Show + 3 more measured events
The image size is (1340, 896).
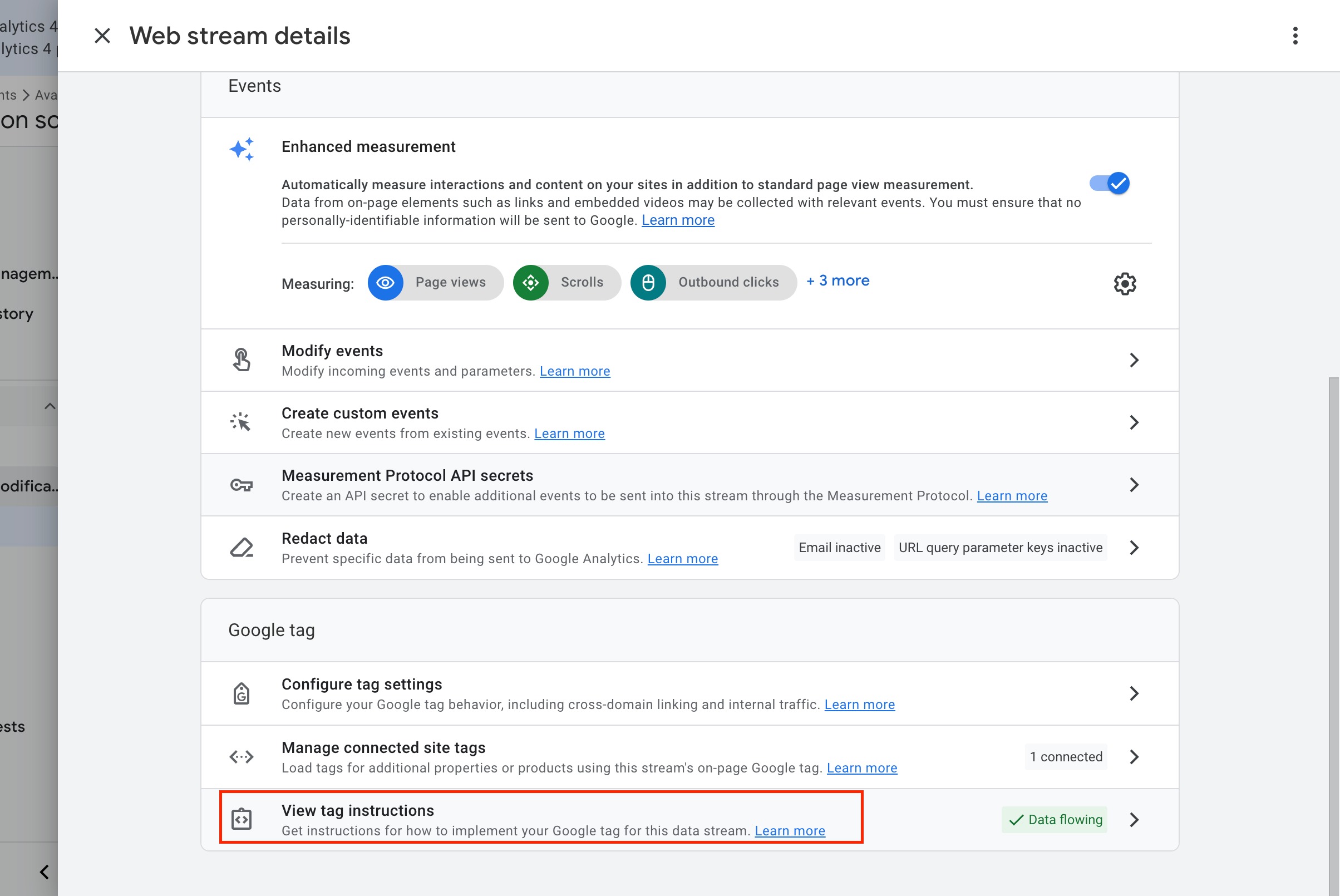(837, 280)
